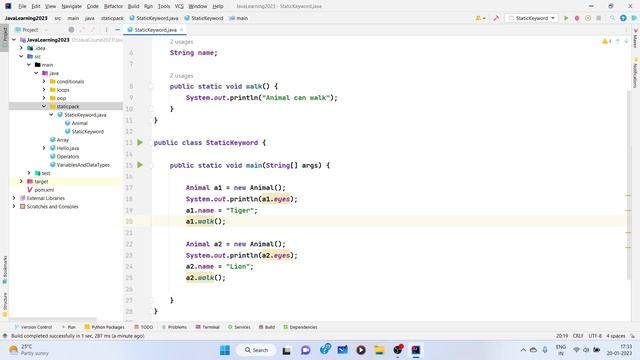Open the Notifications side panel
The height and width of the screenshot is (360, 640).
point(636,73)
